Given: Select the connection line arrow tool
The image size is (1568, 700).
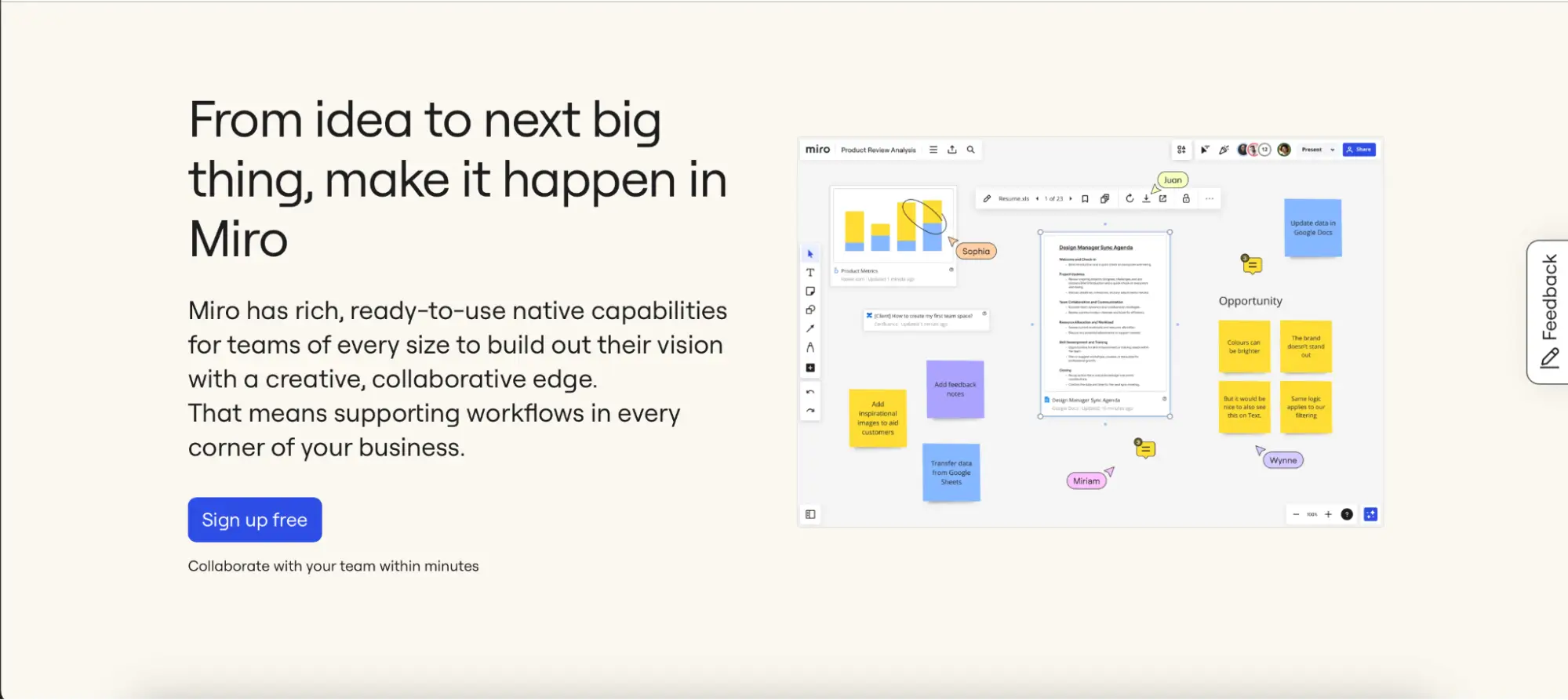Looking at the screenshot, I should [x=810, y=328].
